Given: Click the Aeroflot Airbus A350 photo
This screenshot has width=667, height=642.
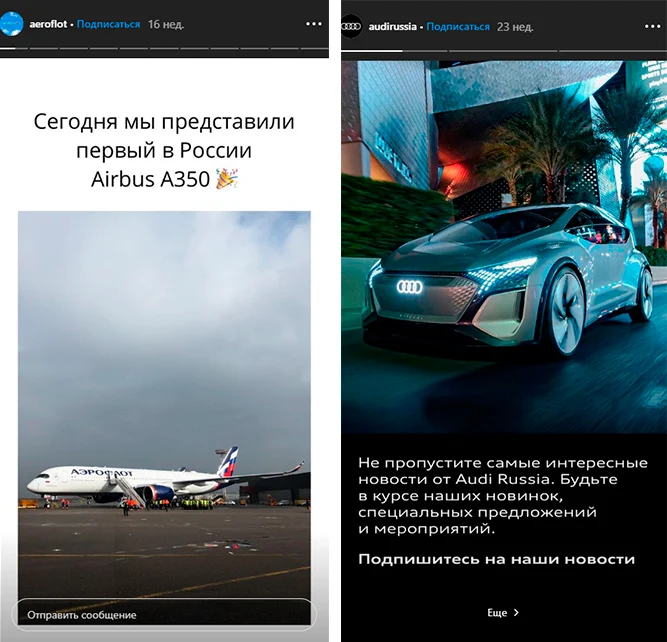Looking at the screenshot, I should pyautogui.click(x=164, y=418).
